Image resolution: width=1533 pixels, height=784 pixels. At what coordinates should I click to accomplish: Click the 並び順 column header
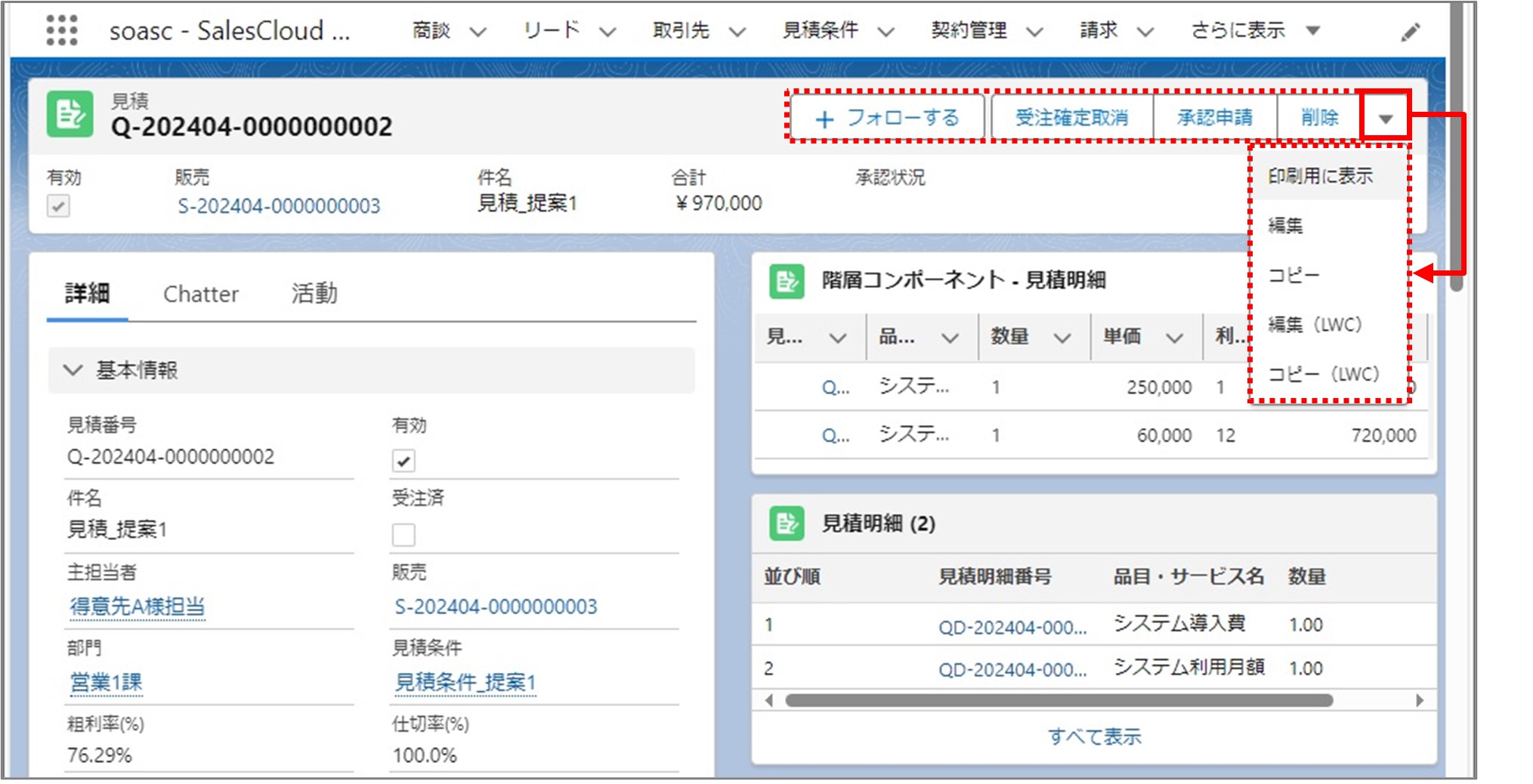(x=792, y=577)
